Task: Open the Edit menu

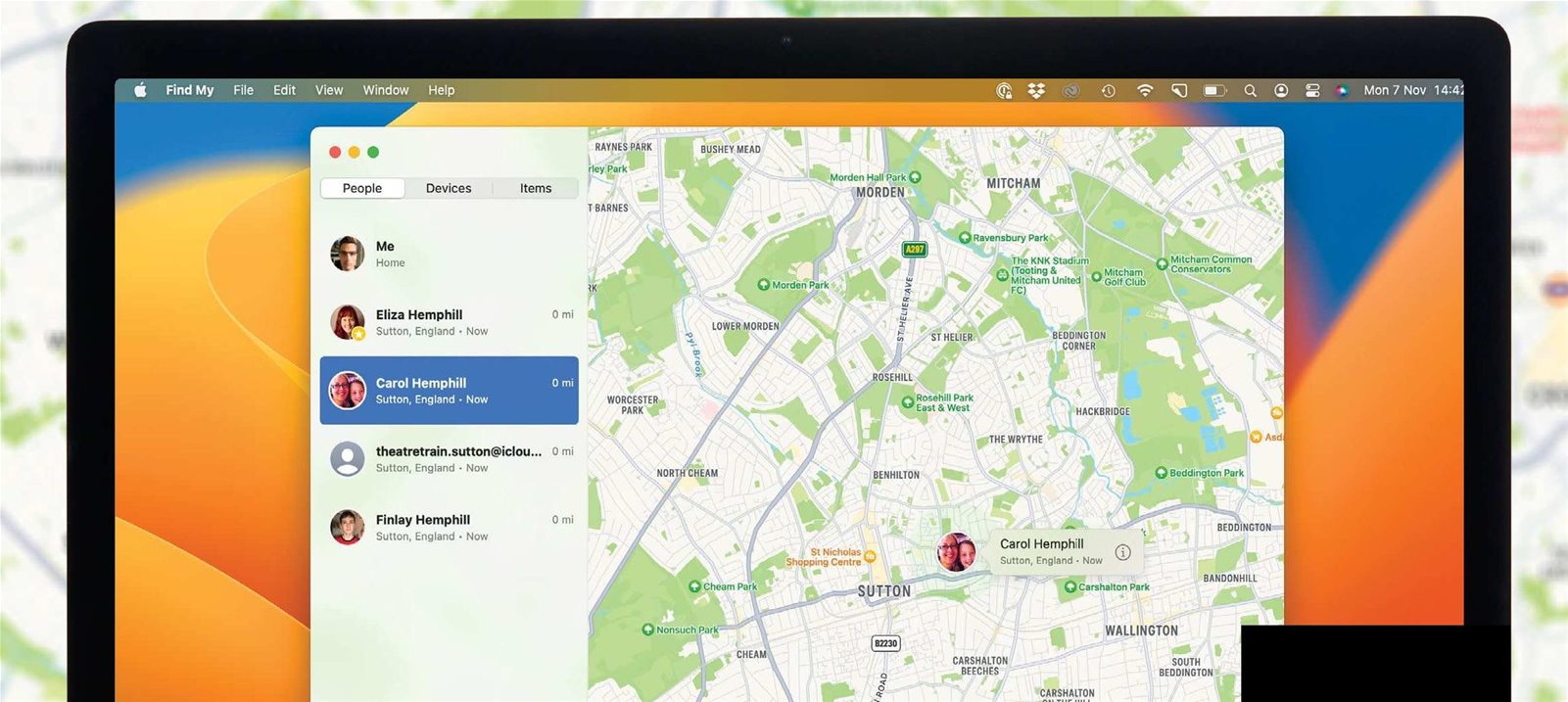Action: (x=285, y=90)
